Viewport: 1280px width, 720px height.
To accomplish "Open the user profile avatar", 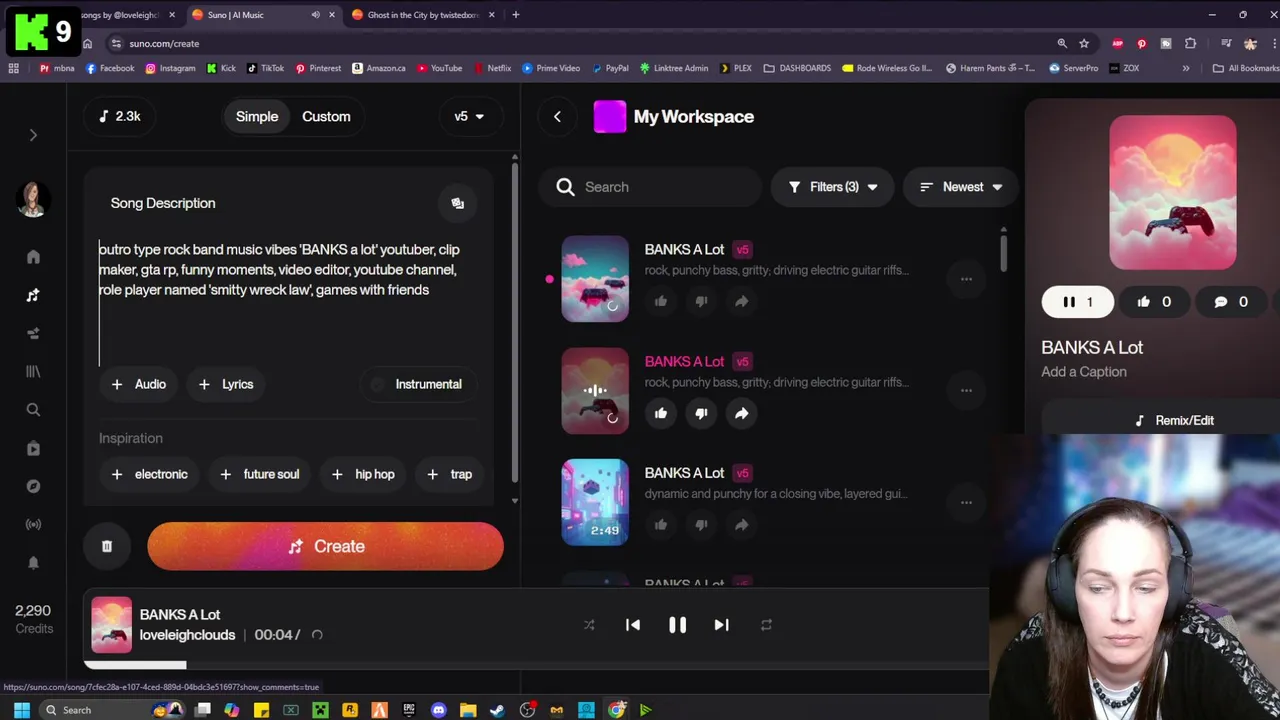I will 33,199.
